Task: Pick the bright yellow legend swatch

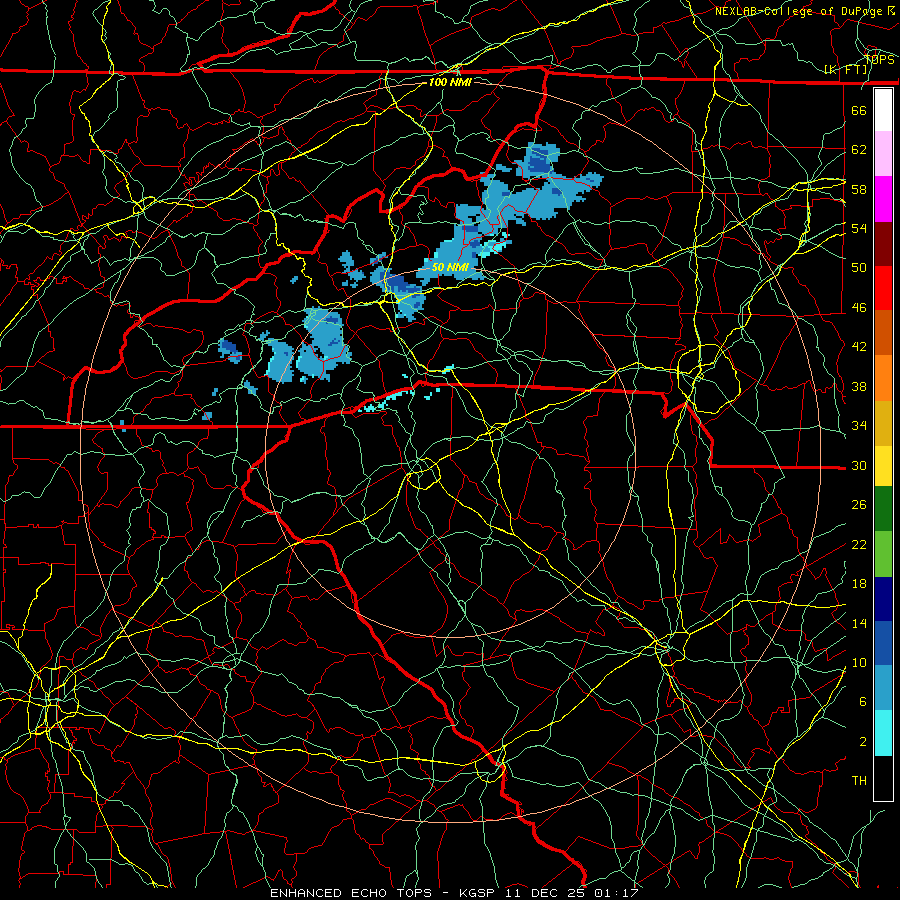Action: [883, 465]
